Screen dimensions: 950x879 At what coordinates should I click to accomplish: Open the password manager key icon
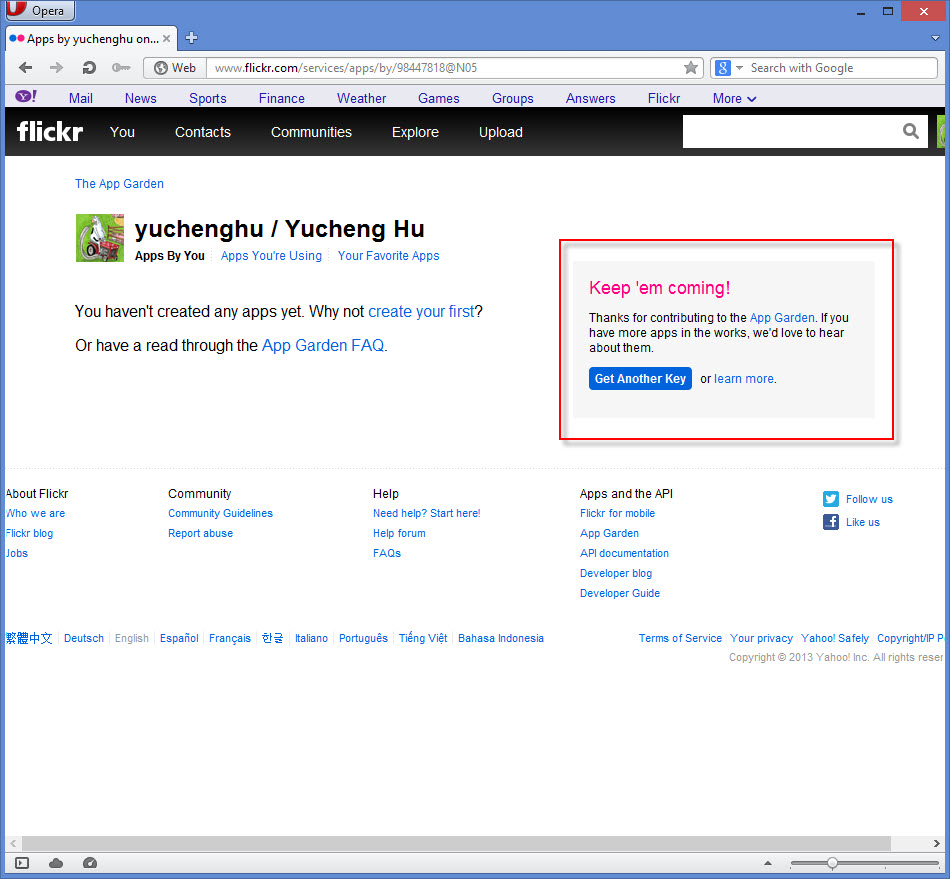[x=121, y=68]
